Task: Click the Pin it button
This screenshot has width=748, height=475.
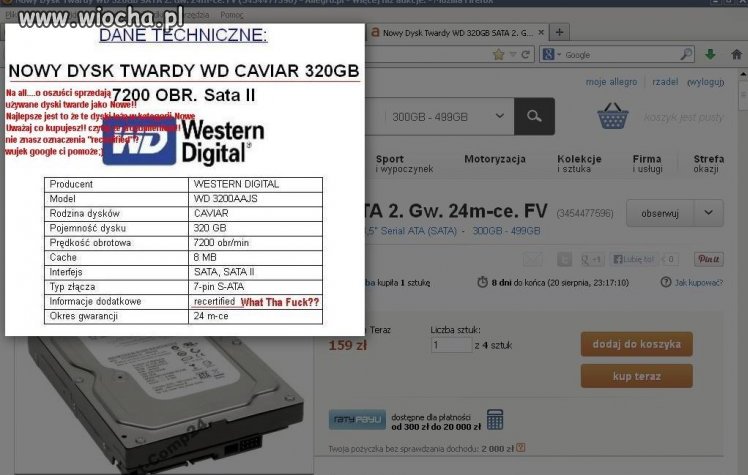Action: [709, 259]
